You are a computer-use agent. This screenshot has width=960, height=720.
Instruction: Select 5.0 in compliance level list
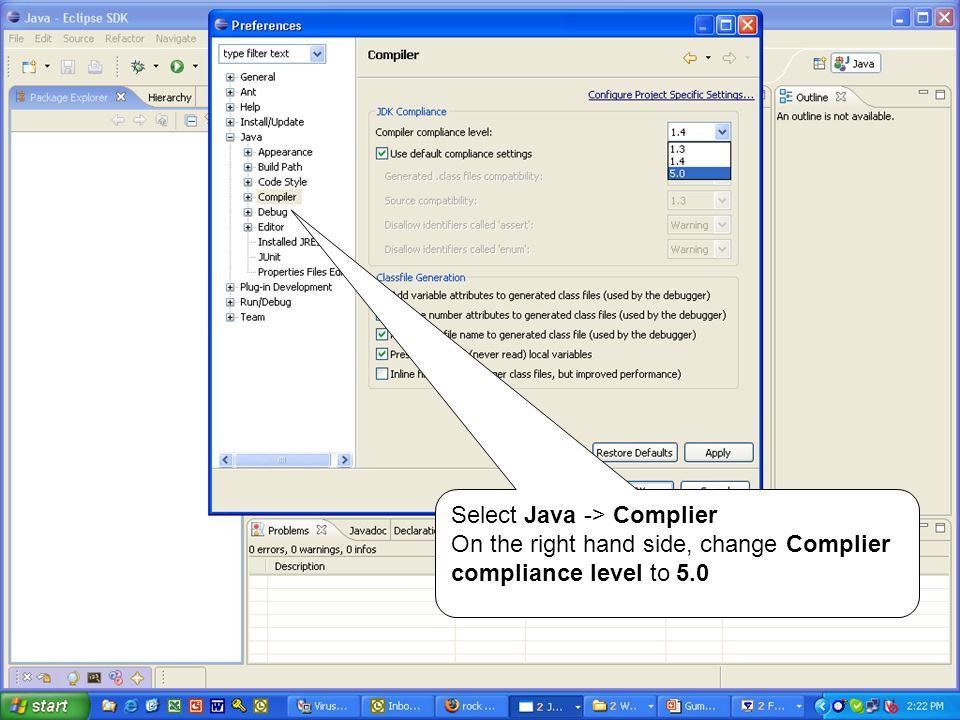[x=699, y=173]
